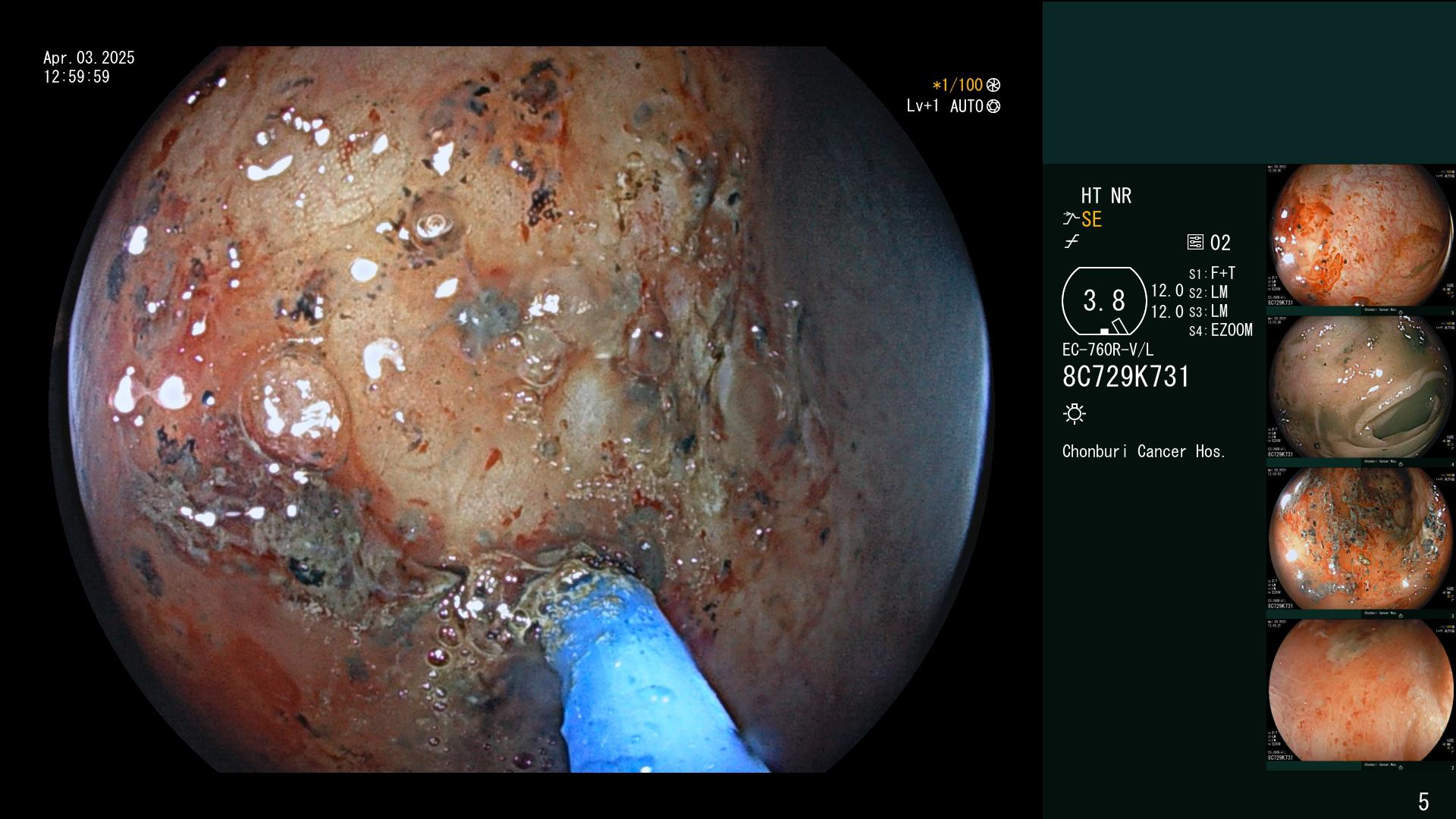
Task: Click the image count 02
Action: pos(1220,243)
